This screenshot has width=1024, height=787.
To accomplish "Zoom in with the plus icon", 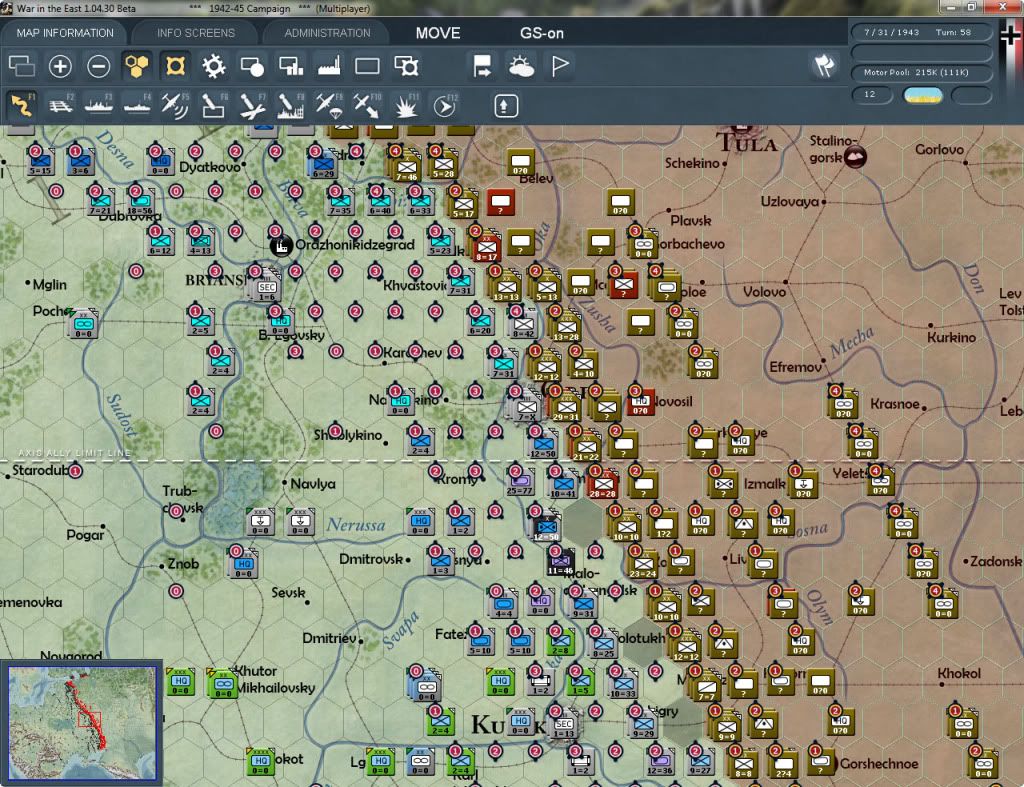I will point(60,66).
